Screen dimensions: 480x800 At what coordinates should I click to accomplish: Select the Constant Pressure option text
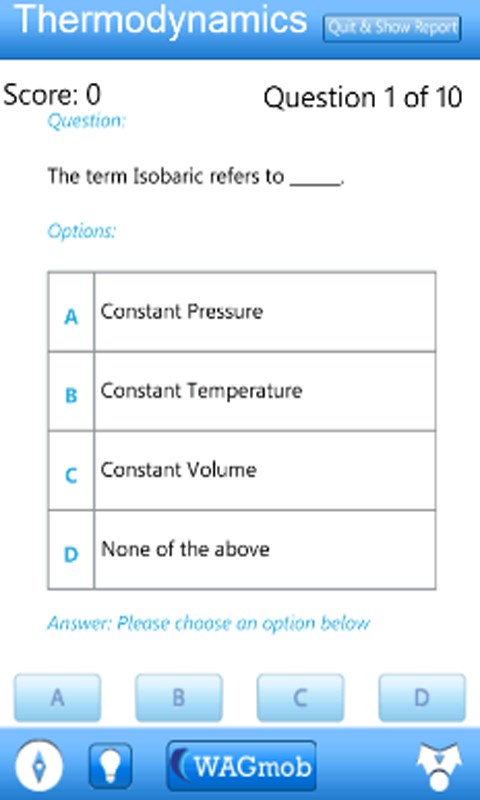point(182,311)
